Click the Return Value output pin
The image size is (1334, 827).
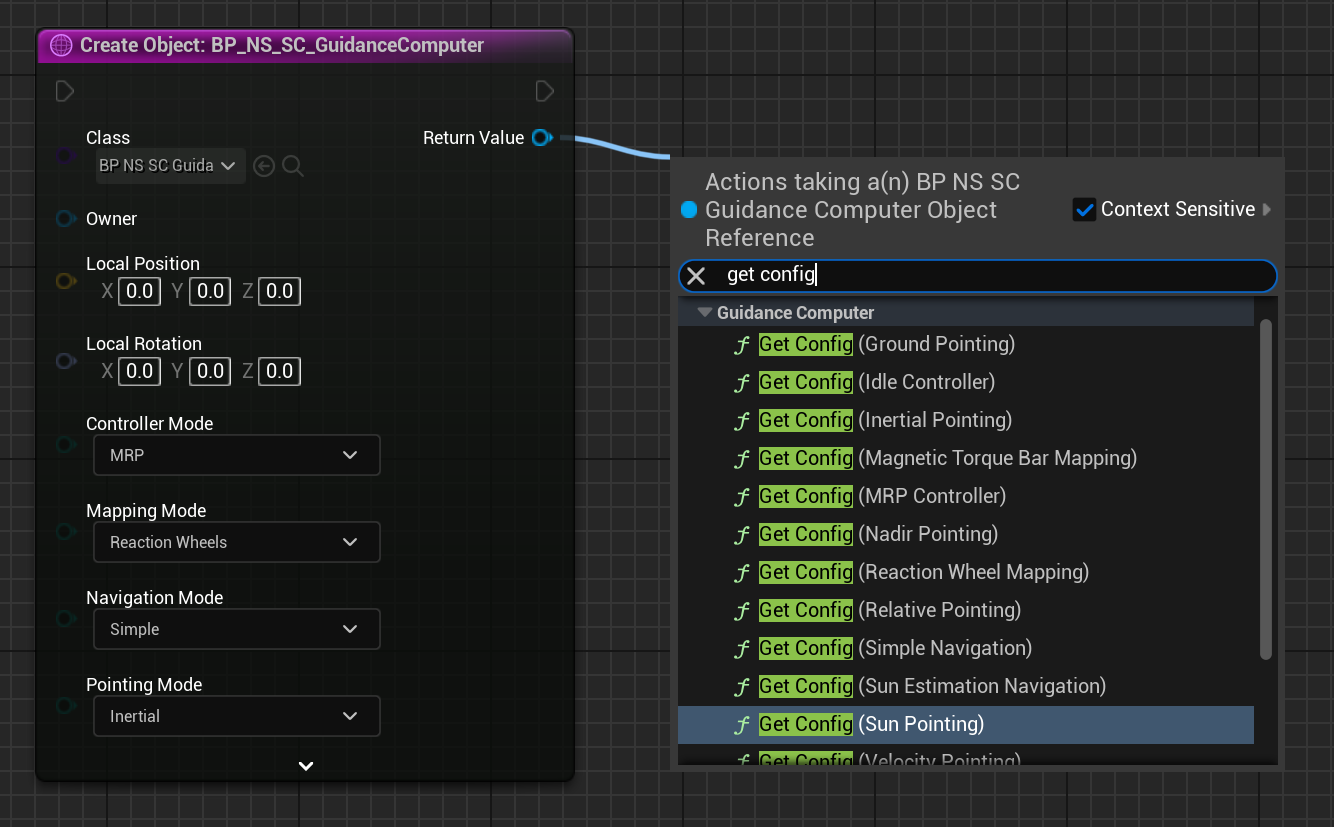(541, 138)
